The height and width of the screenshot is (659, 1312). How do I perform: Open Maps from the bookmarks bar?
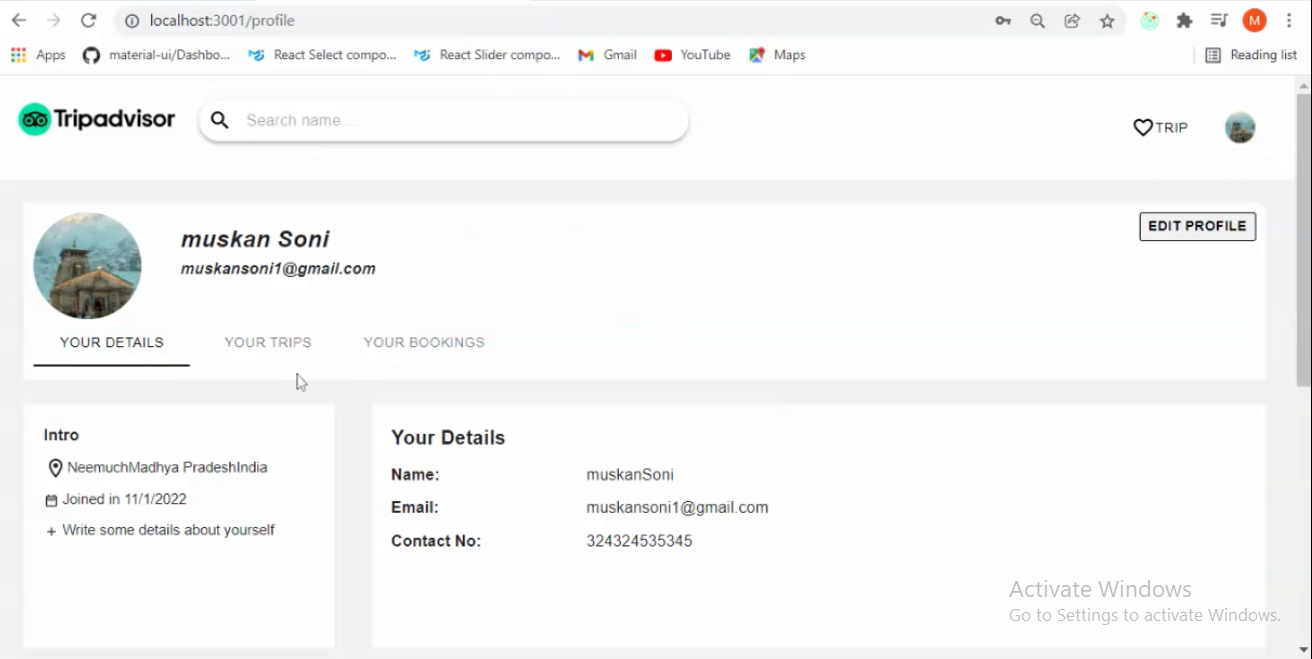click(x=777, y=55)
